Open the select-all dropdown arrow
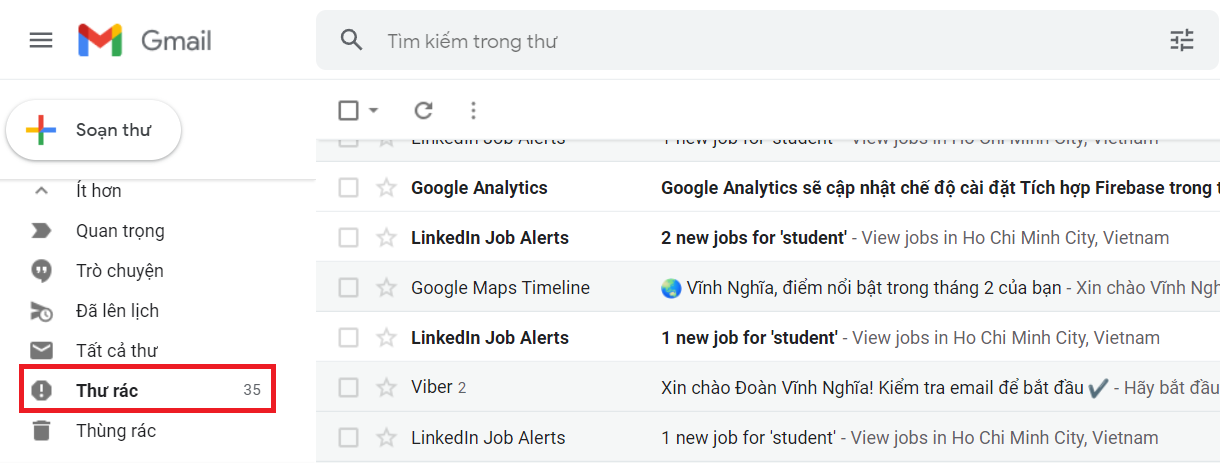The width and height of the screenshot is (1220, 463). coord(373,110)
